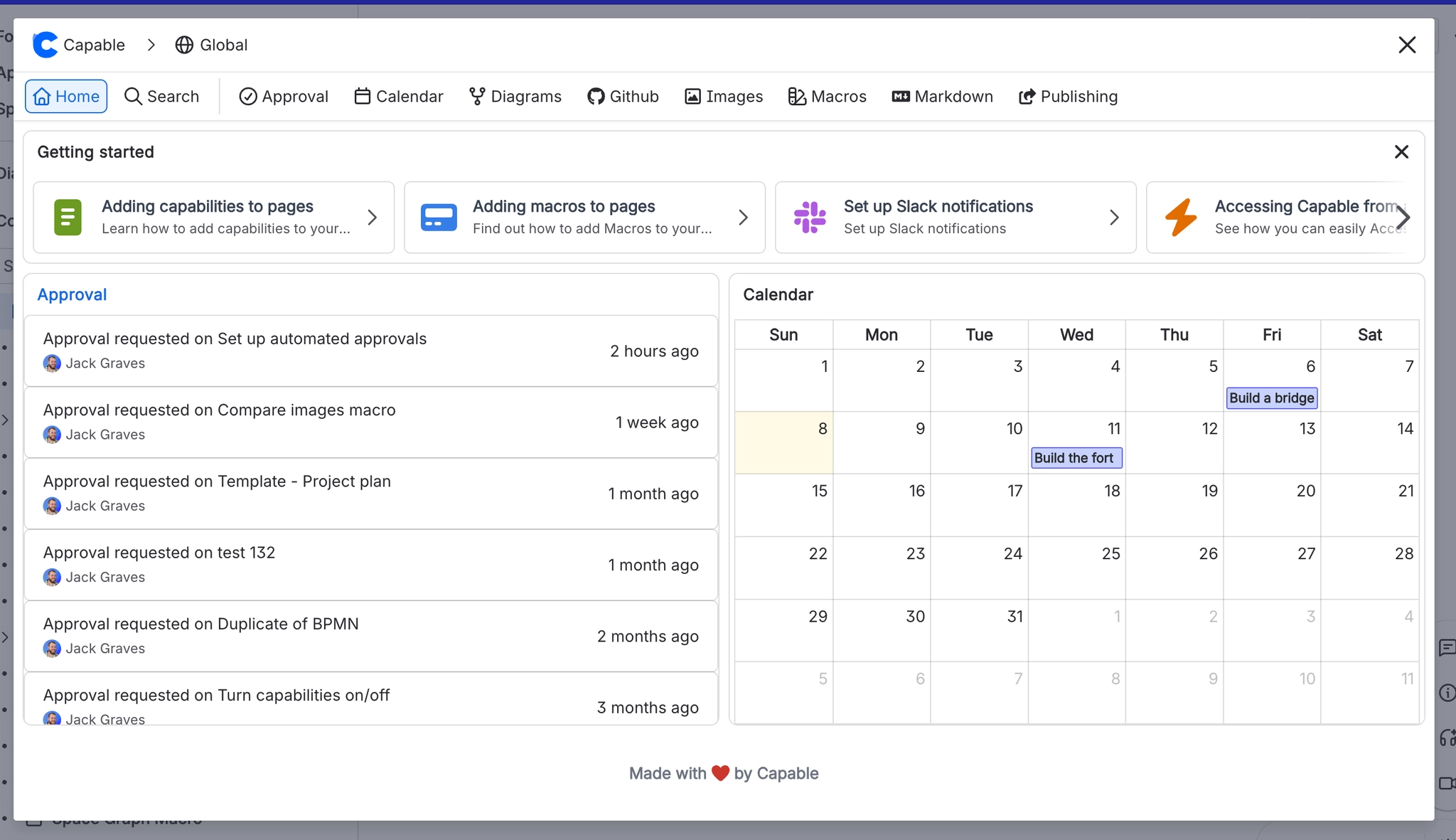Open the Build a bridge calendar event
The width and height of the screenshot is (1456, 840).
coord(1271,398)
